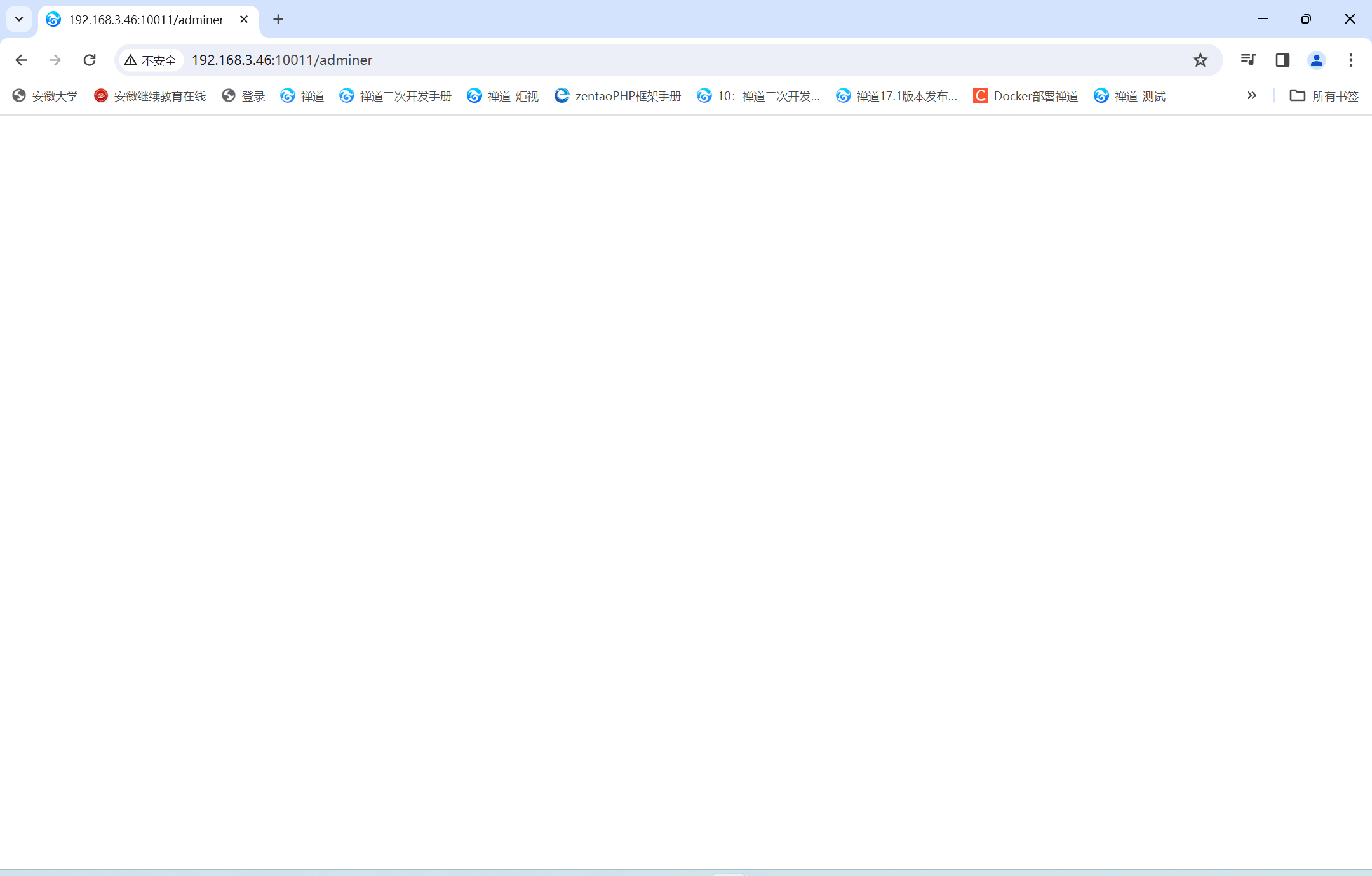The height and width of the screenshot is (876, 1372).
Task: Bookmark this page with star icon
Action: click(1200, 60)
